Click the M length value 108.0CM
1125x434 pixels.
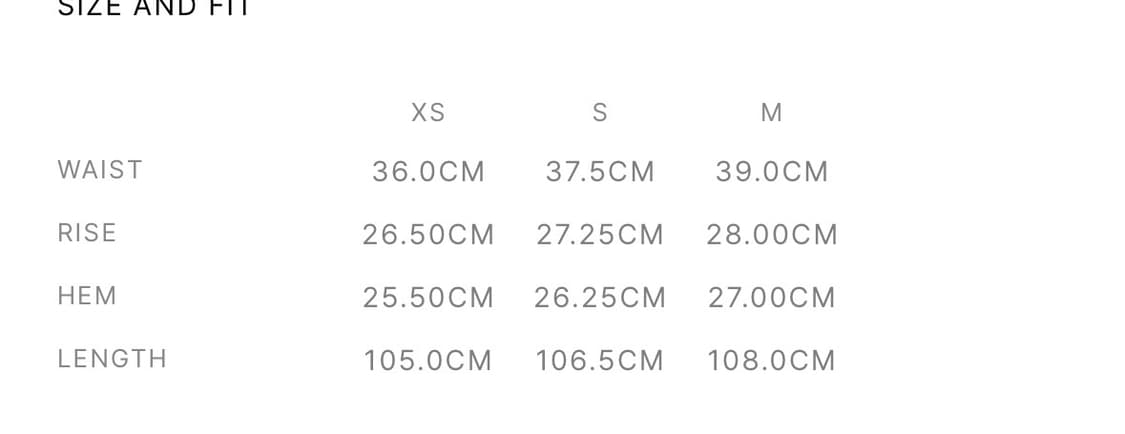772,361
